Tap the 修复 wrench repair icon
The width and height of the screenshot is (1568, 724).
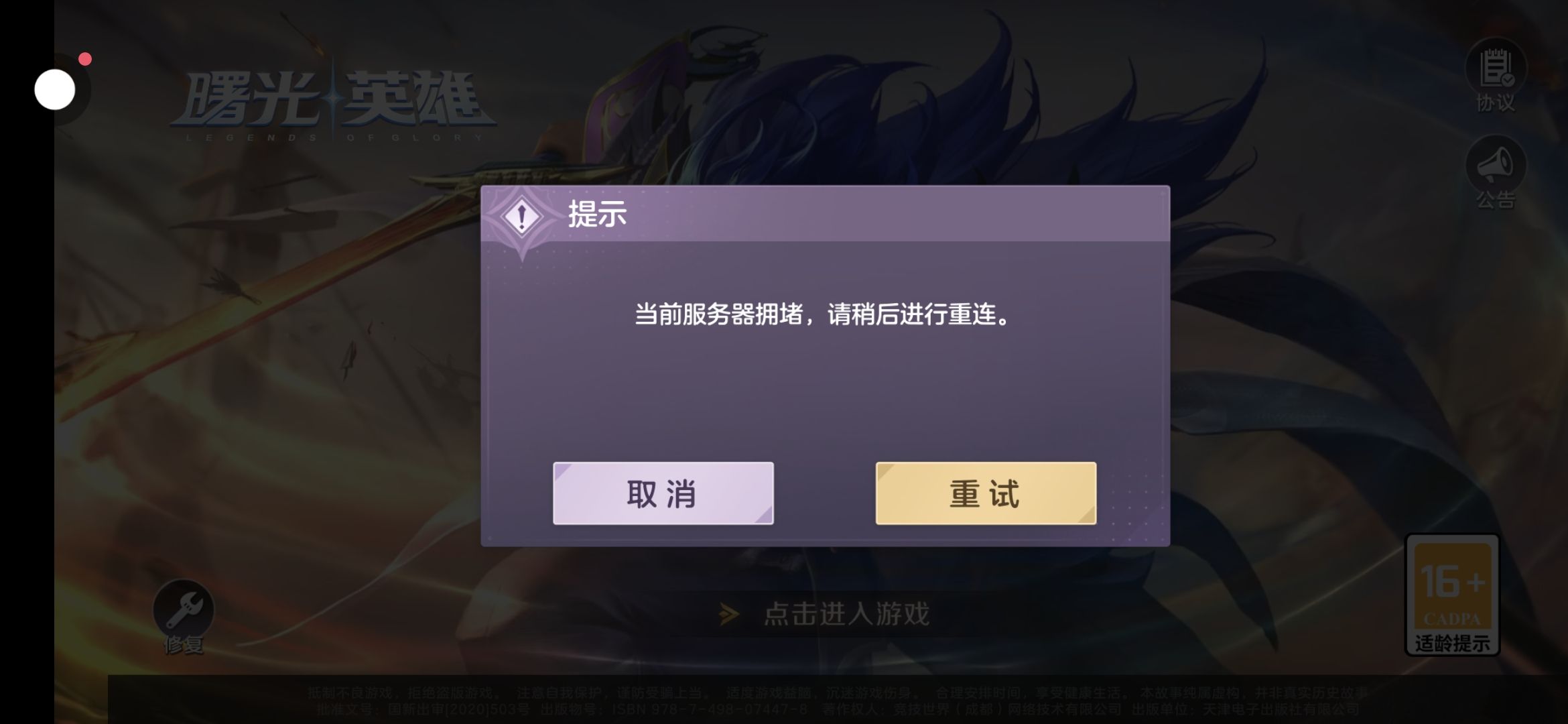pyautogui.click(x=183, y=609)
